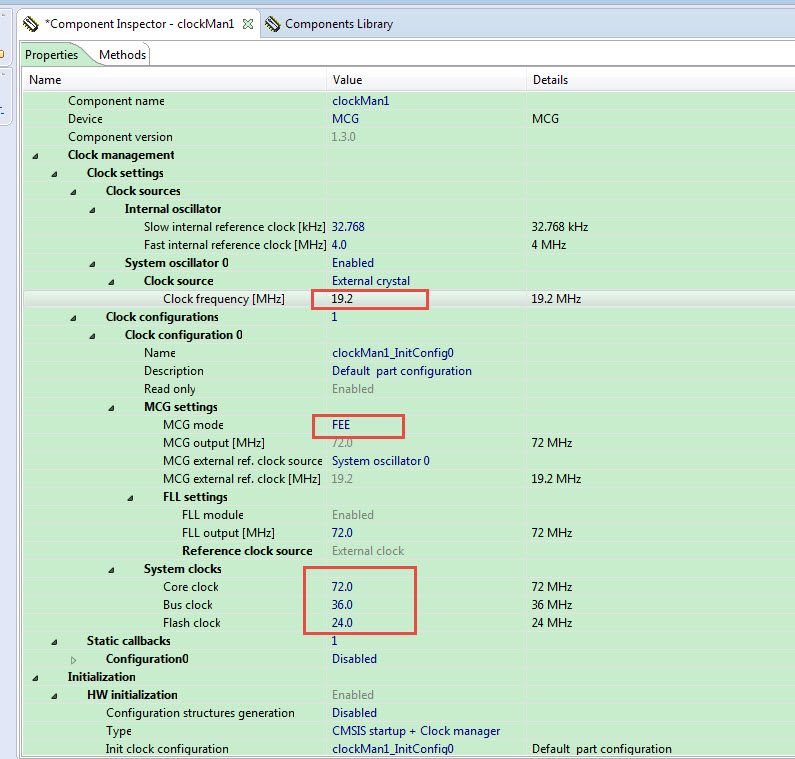This screenshot has height=759, width=795.
Task: Collapse the Clock settings node
Action: click(54, 174)
